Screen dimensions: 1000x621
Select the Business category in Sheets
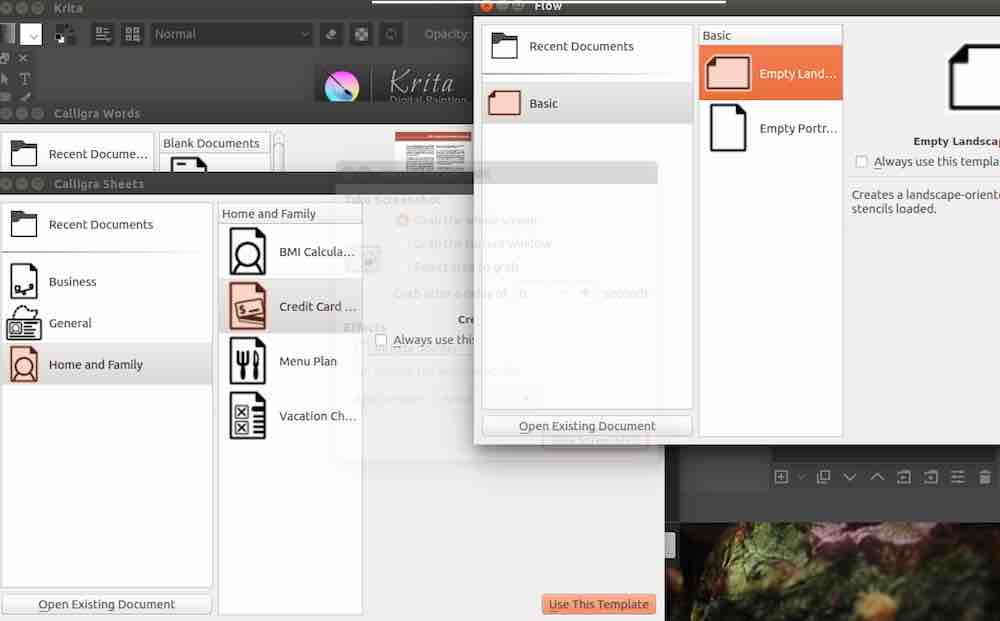107,282
